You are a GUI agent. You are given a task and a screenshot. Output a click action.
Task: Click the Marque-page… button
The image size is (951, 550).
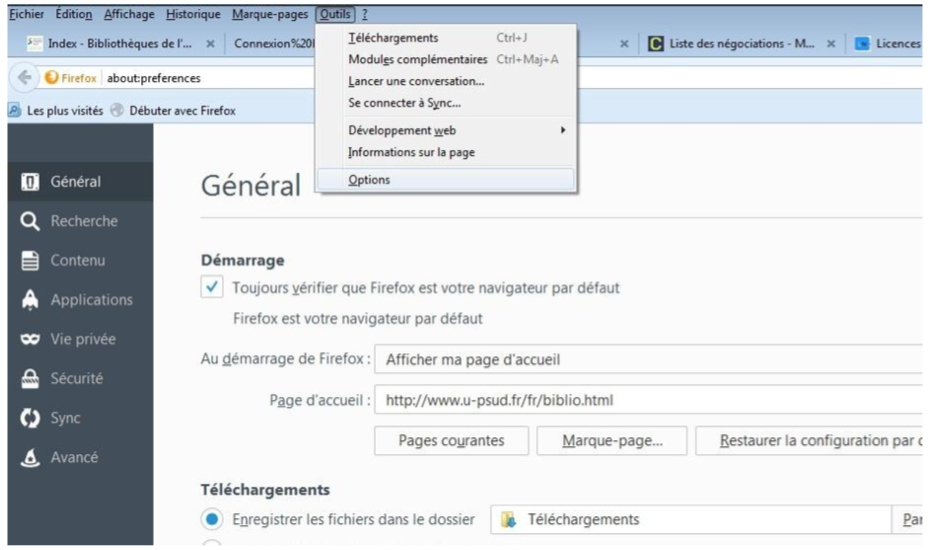pos(612,440)
